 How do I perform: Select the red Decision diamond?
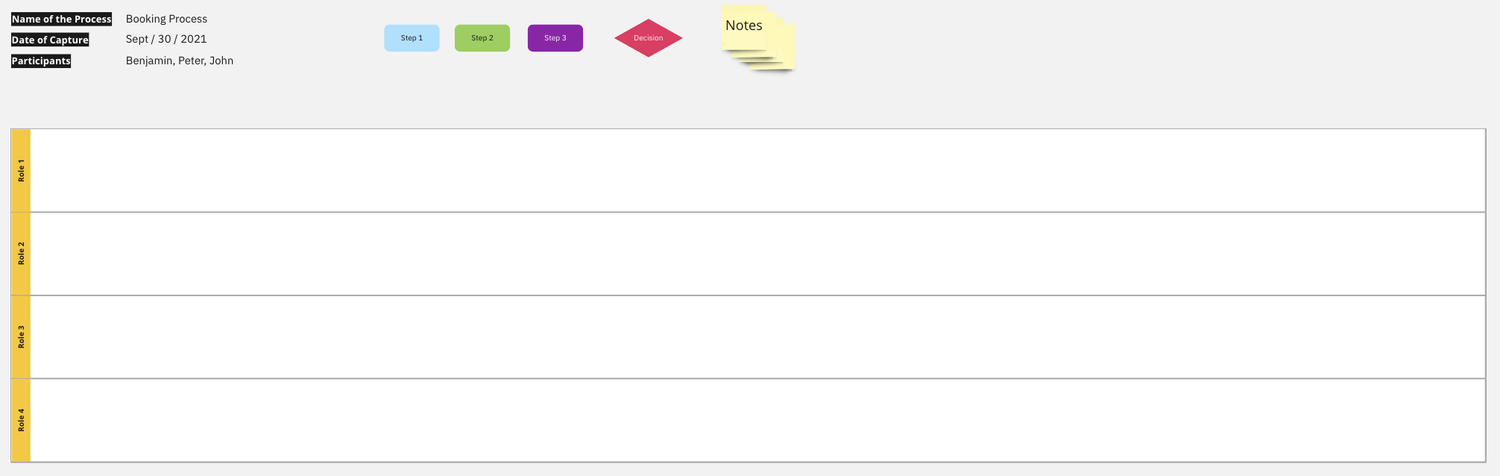coord(648,38)
